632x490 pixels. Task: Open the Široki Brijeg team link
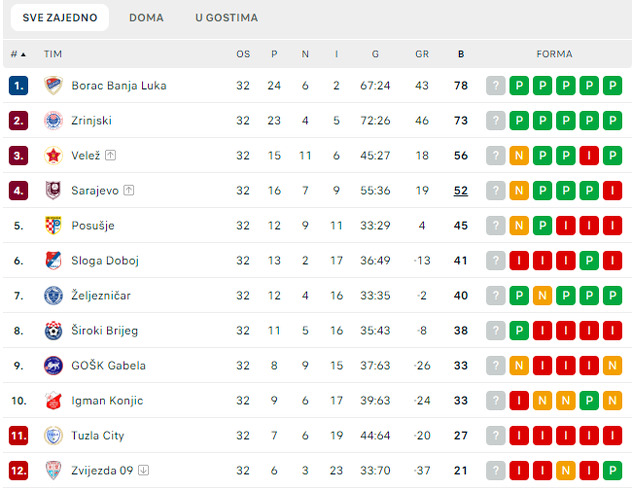[104, 331]
